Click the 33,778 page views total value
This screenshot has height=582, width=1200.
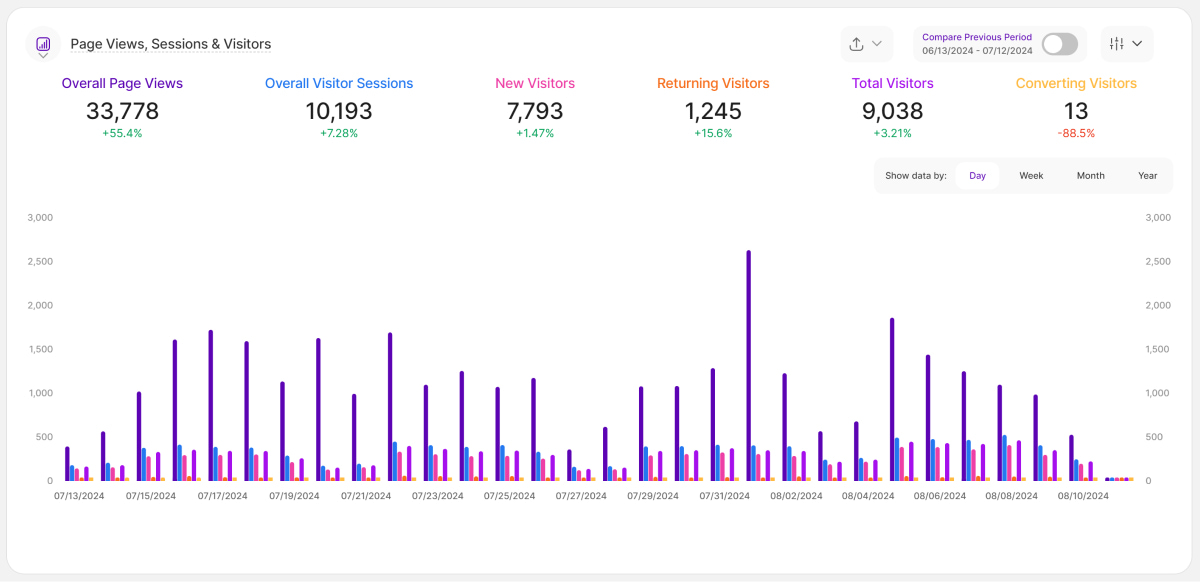click(122, 111)
